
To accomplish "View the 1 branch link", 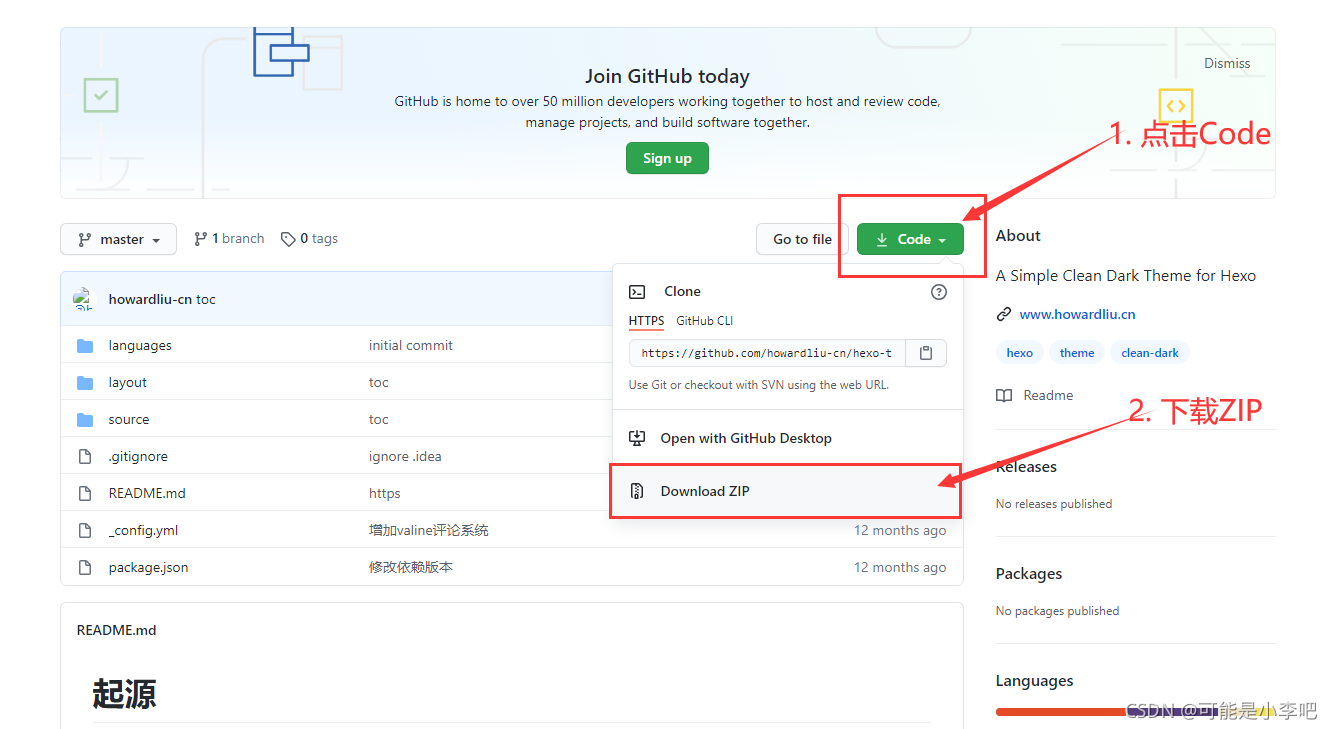I will click(229, 238).
